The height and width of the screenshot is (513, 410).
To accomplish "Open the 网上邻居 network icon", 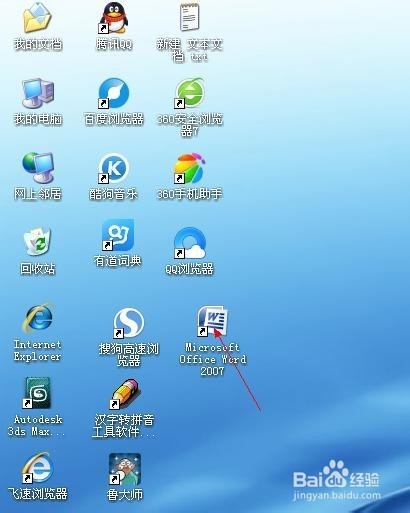I will tap(37, 168).
